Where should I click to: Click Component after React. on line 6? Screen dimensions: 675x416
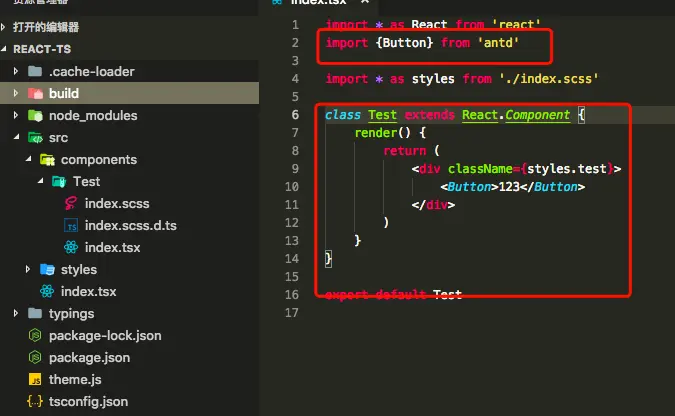[537, 115]
